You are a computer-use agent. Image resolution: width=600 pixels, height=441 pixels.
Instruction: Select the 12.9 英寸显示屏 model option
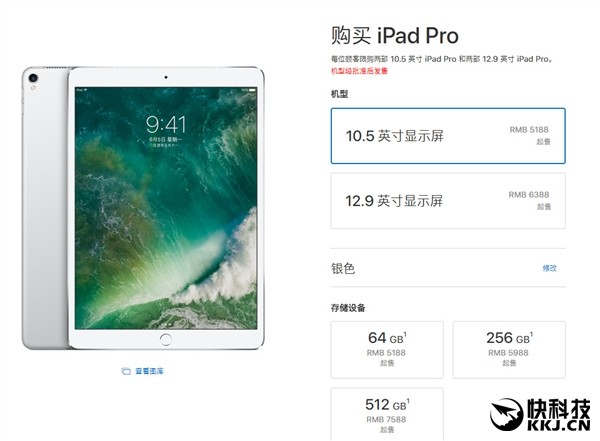click(448, 201)
